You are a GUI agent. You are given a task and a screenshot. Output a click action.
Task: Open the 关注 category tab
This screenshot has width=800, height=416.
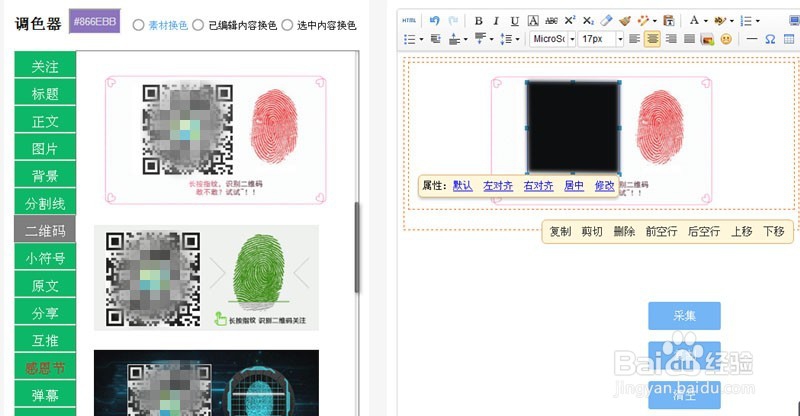[45, 66]
